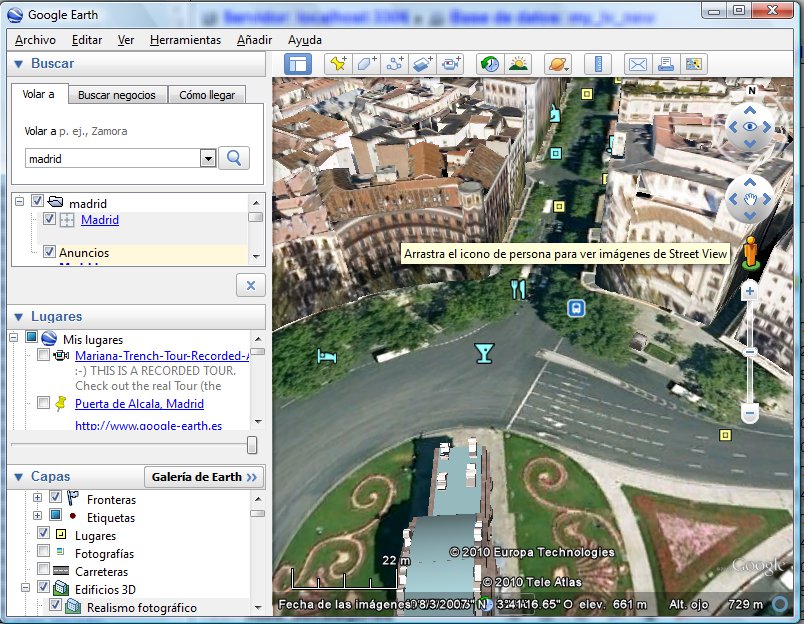The width and height of the screenshot is (804, 624).
Task: Click the email envelope icon
Action: [x=638, y=64]
